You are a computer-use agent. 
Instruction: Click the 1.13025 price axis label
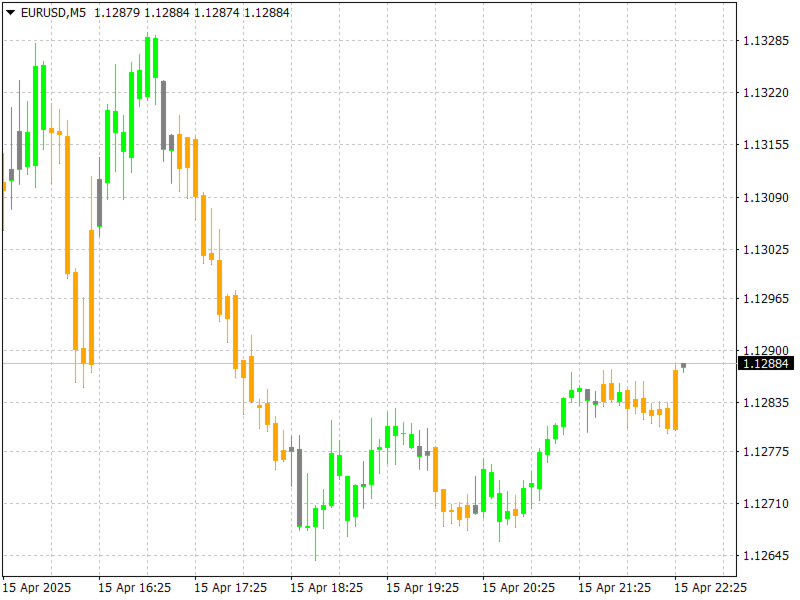[x=766, y=249]
